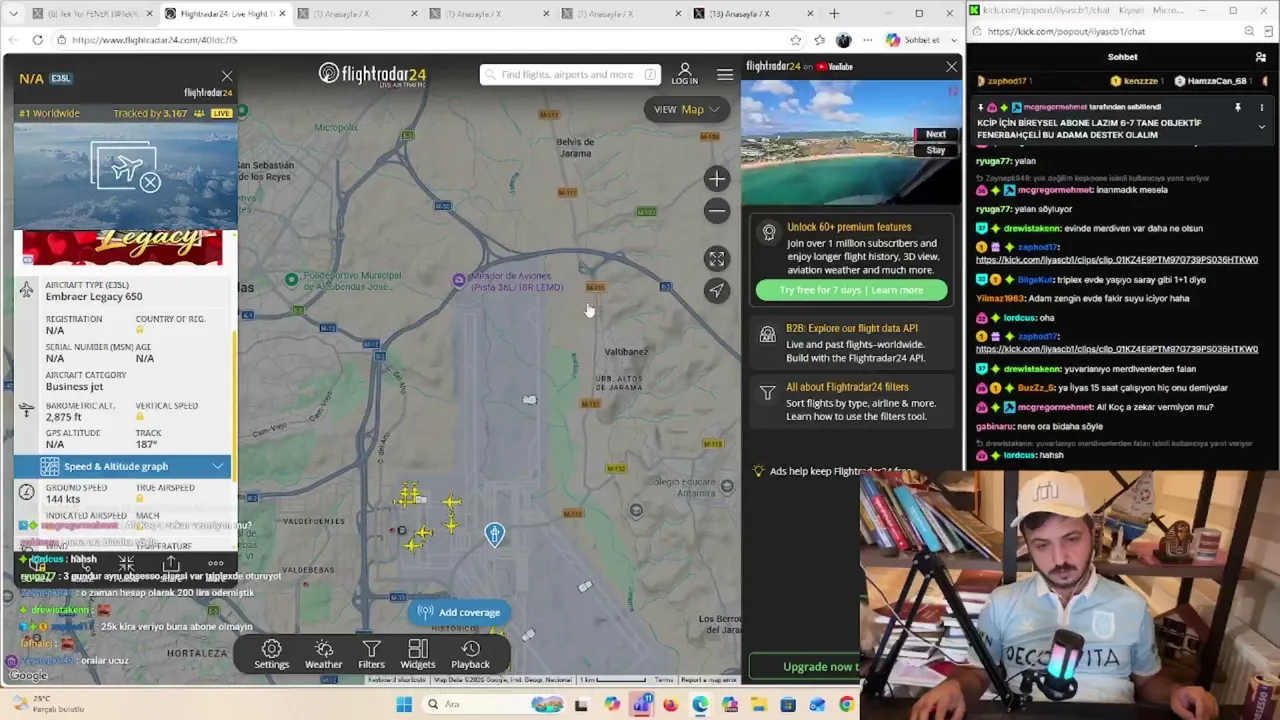Viewport: 1280px width, 720px height.
Task: Open Windows Start menu
Action: (x=404, y=705)
